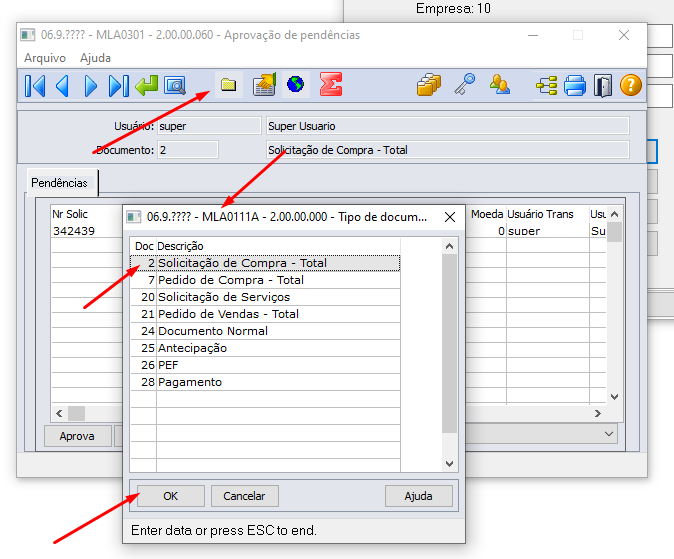Open the users icon in toolbar
674x559 pixels.
click(500, 84)
